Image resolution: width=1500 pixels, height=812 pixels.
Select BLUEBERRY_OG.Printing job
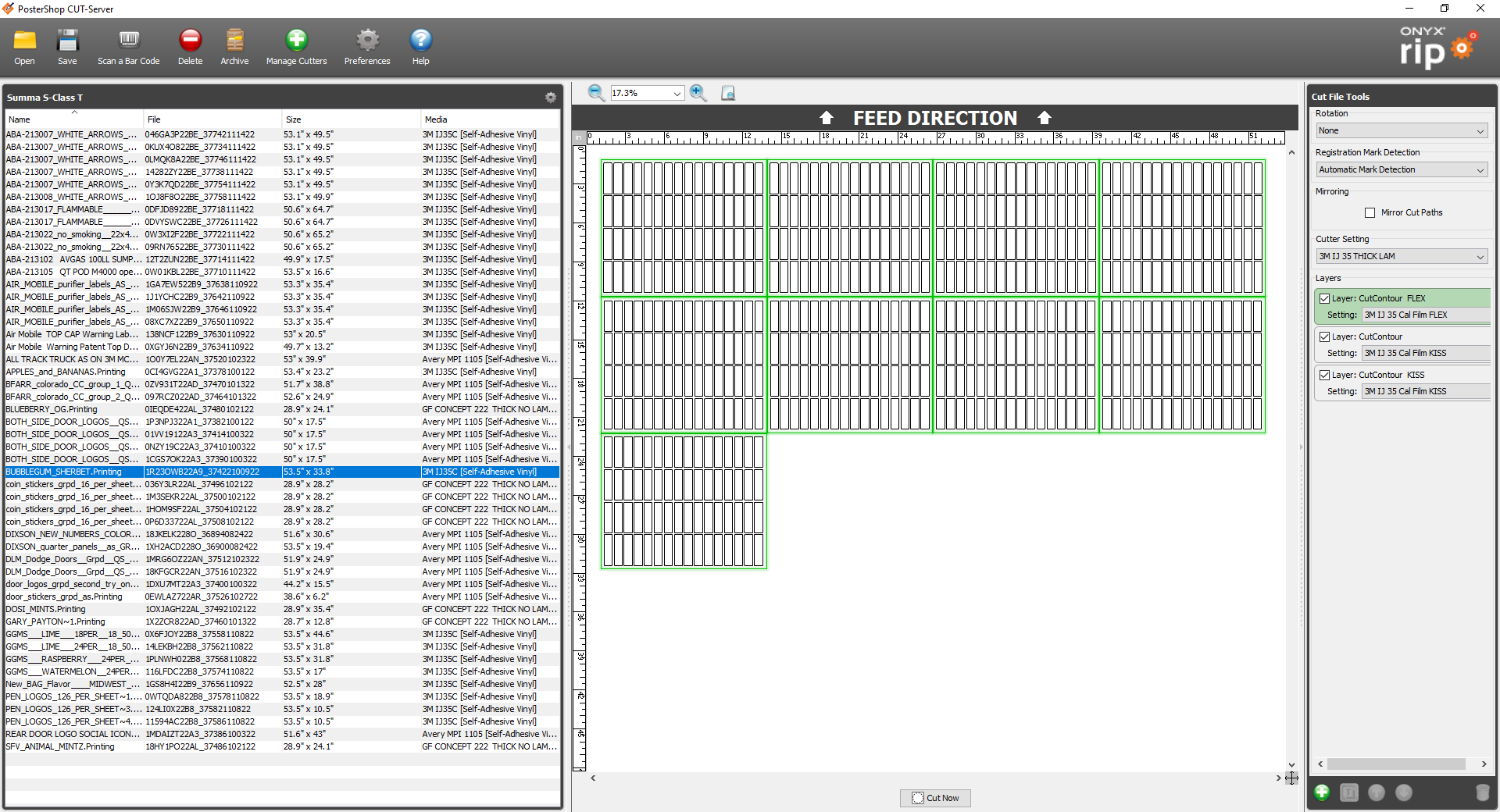tap(282, 409)
